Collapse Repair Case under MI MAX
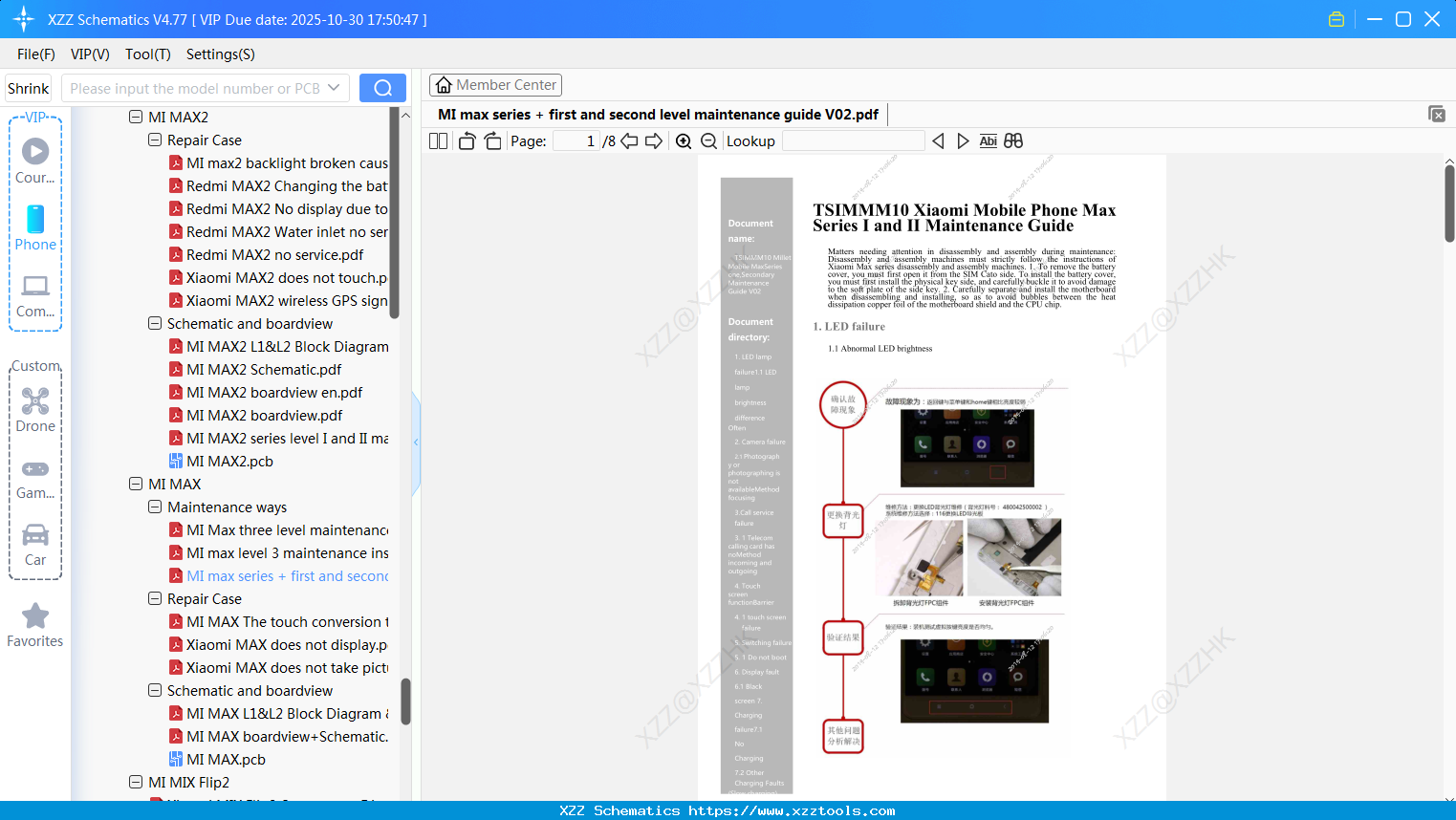Viewport: 1456px width, 820px height. [155, 598]
